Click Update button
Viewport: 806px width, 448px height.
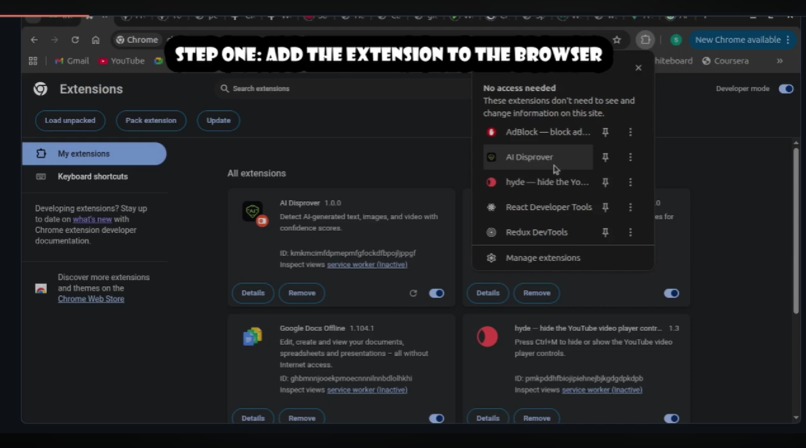click(218, 121)
